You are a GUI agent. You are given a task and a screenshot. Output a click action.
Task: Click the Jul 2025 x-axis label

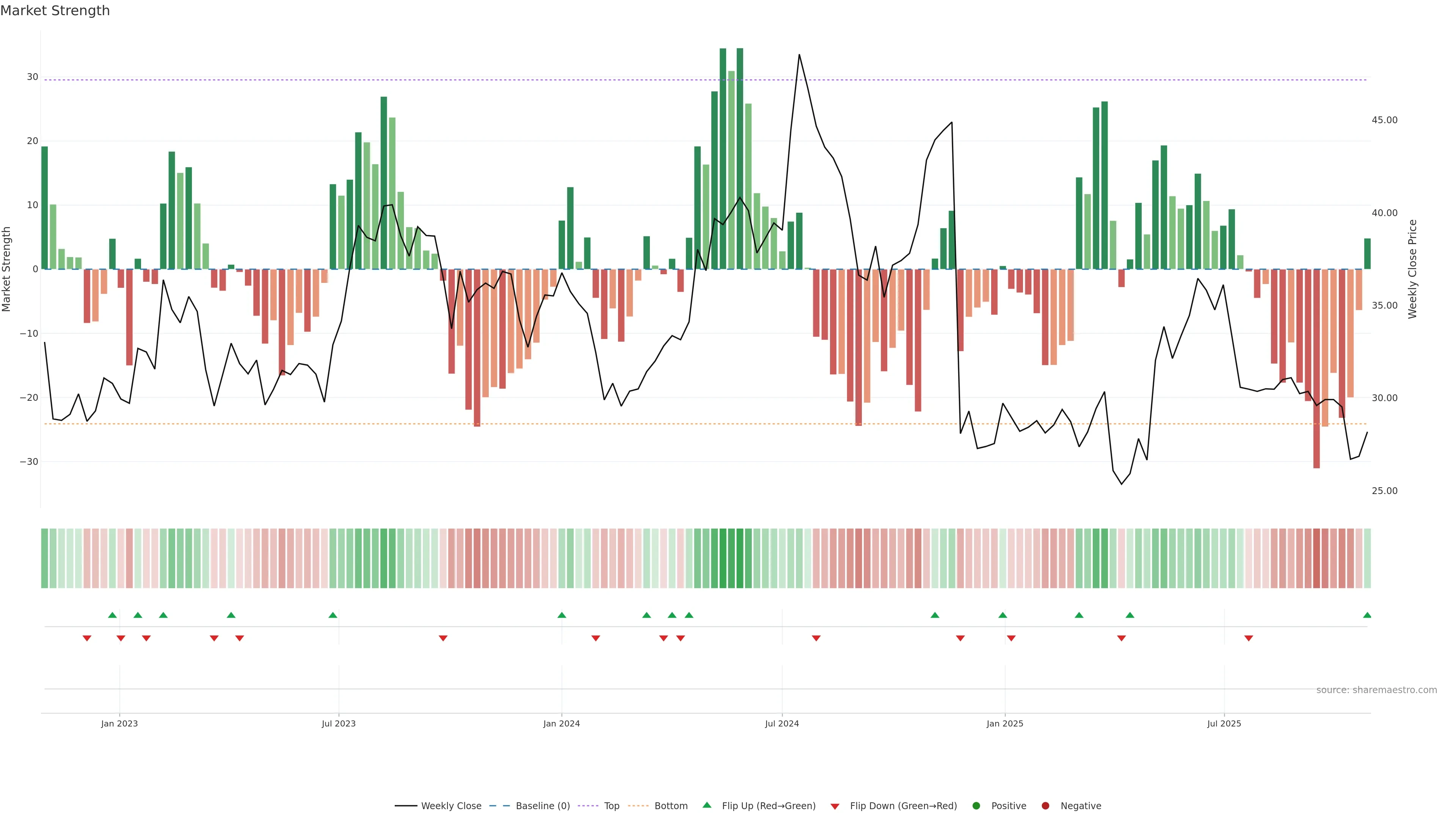pyautogui.click(x=1224, y=723)
